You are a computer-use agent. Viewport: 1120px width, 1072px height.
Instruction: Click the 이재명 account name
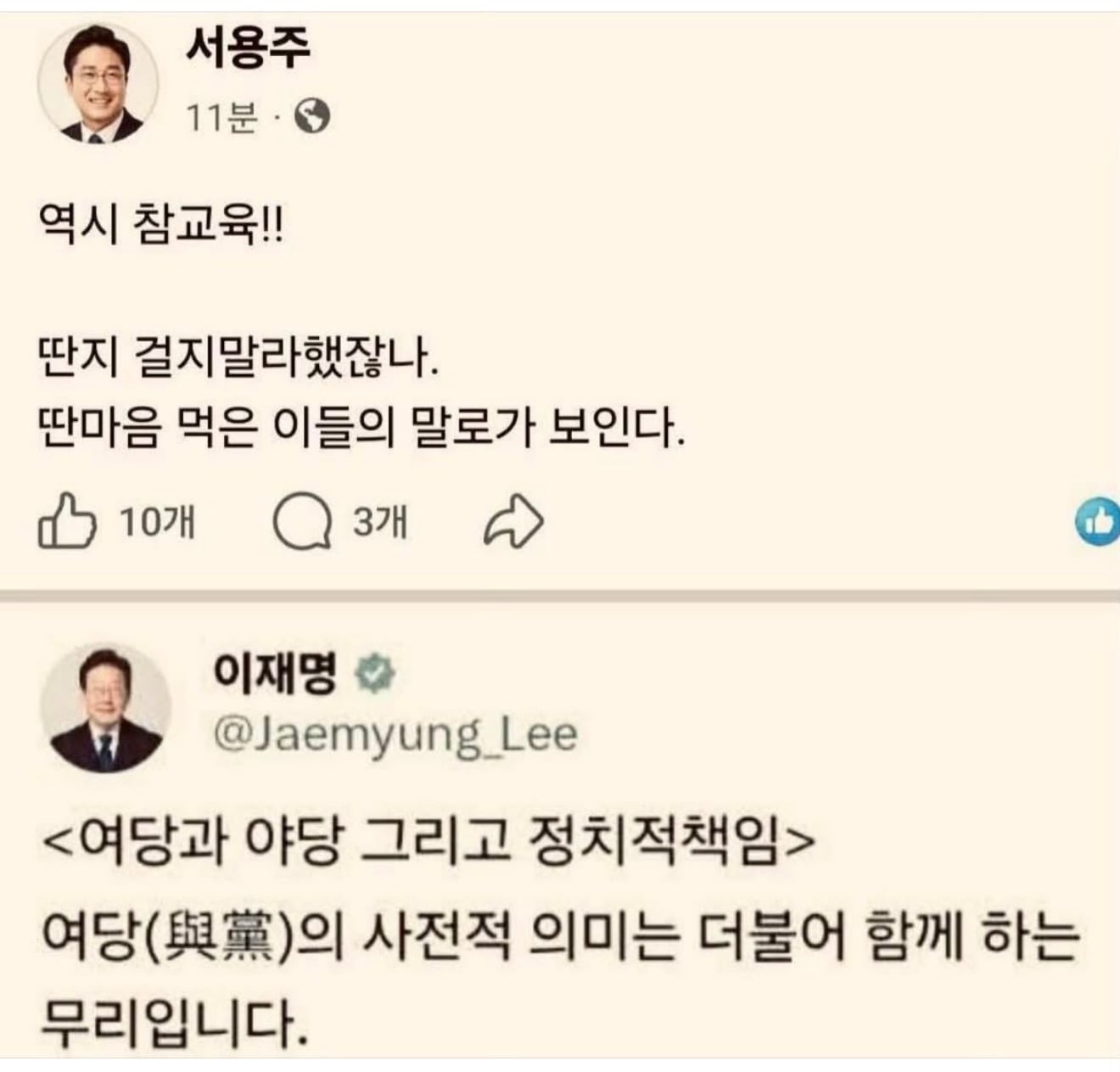[274, 673]
